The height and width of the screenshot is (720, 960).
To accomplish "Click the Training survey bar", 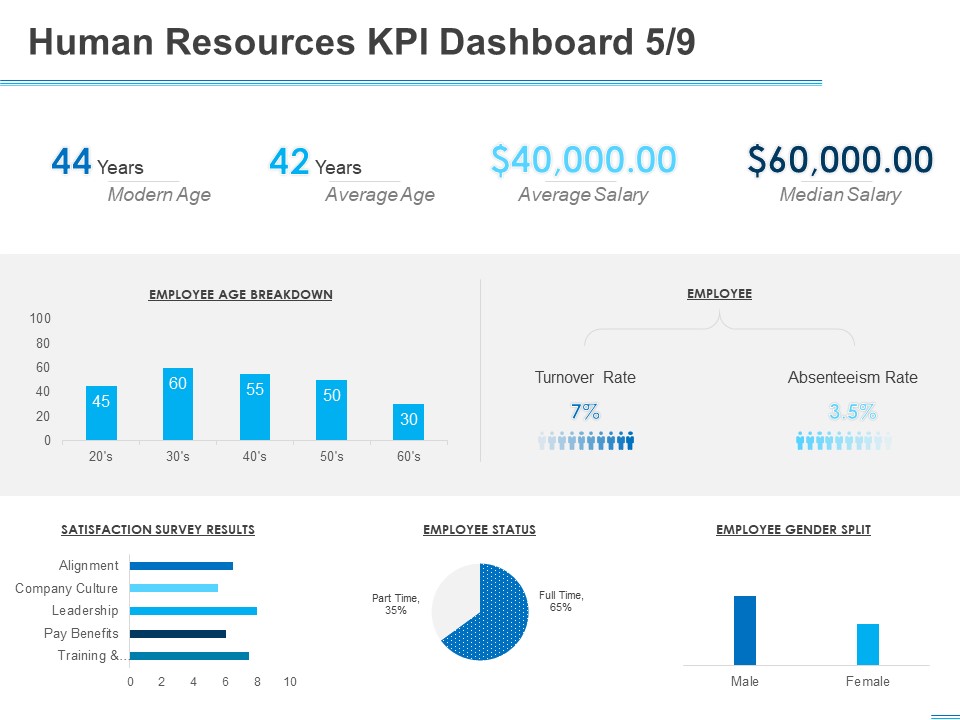I will (189, 656).
